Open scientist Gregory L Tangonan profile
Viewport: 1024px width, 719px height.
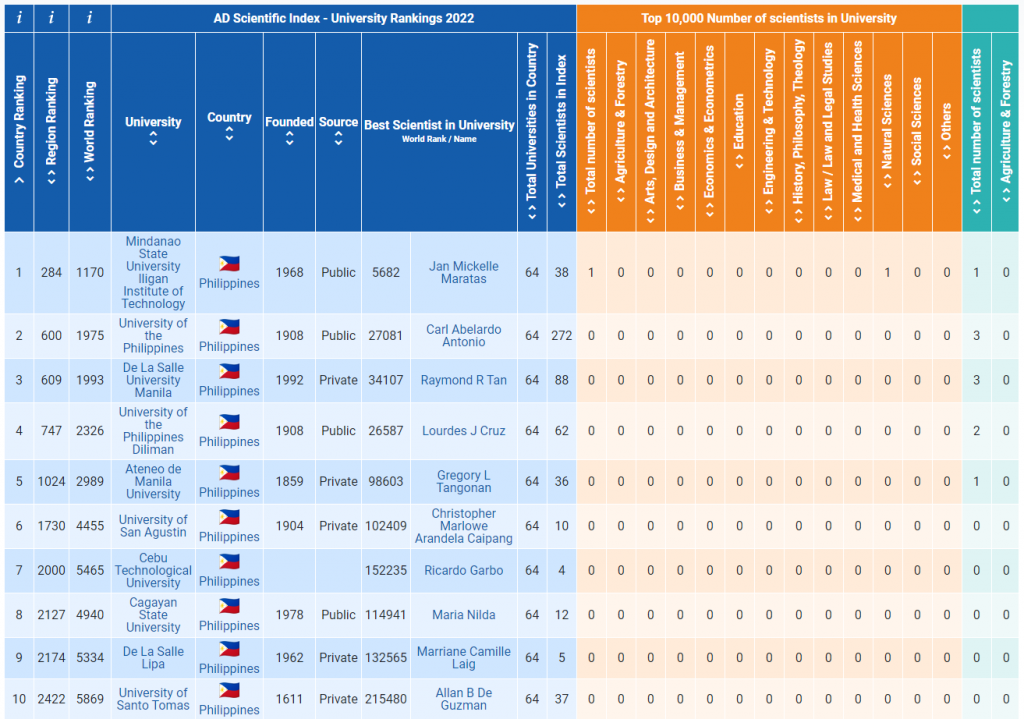(x=464, y=481)
